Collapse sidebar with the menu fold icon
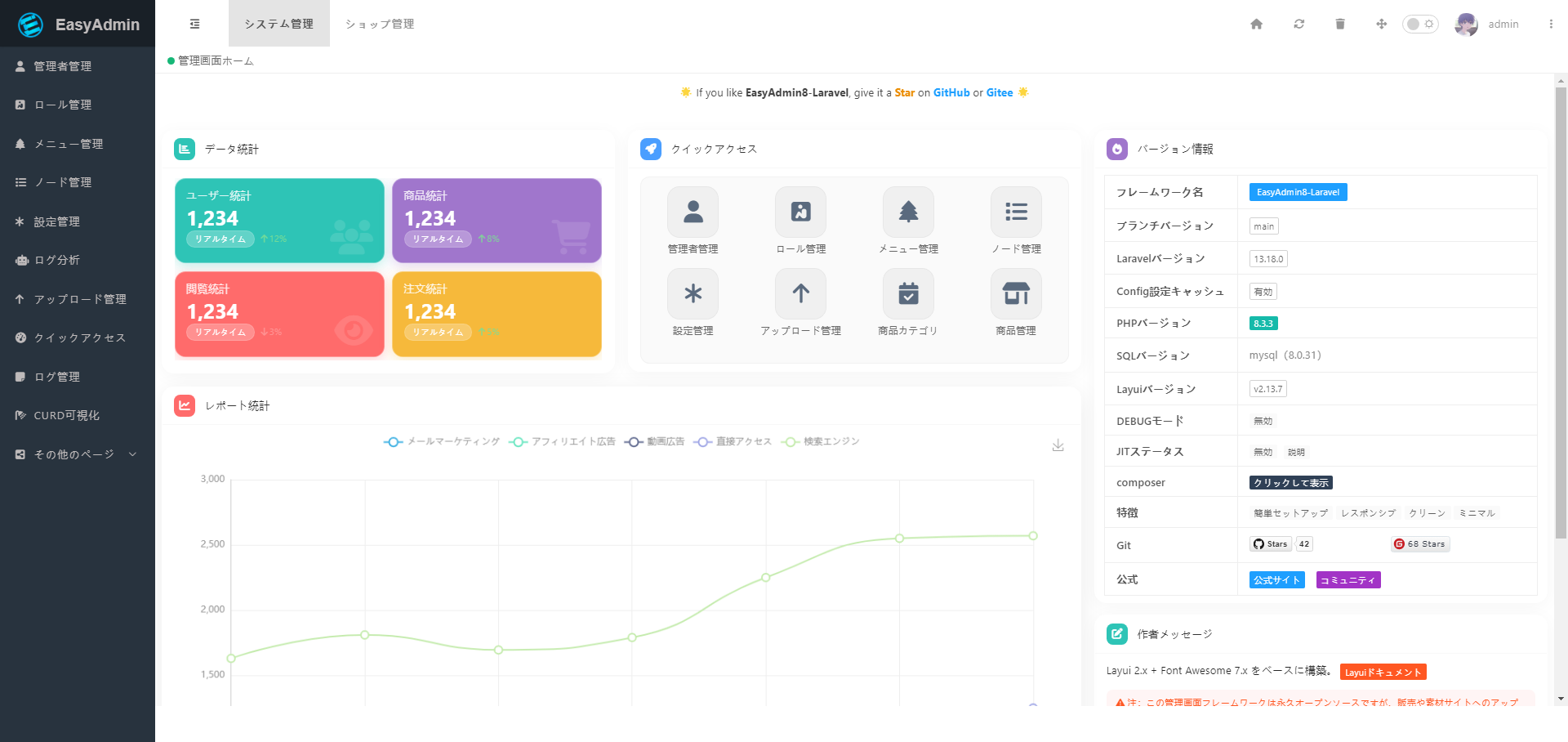The image size is (1568, 742). click(x=194, y=24)
